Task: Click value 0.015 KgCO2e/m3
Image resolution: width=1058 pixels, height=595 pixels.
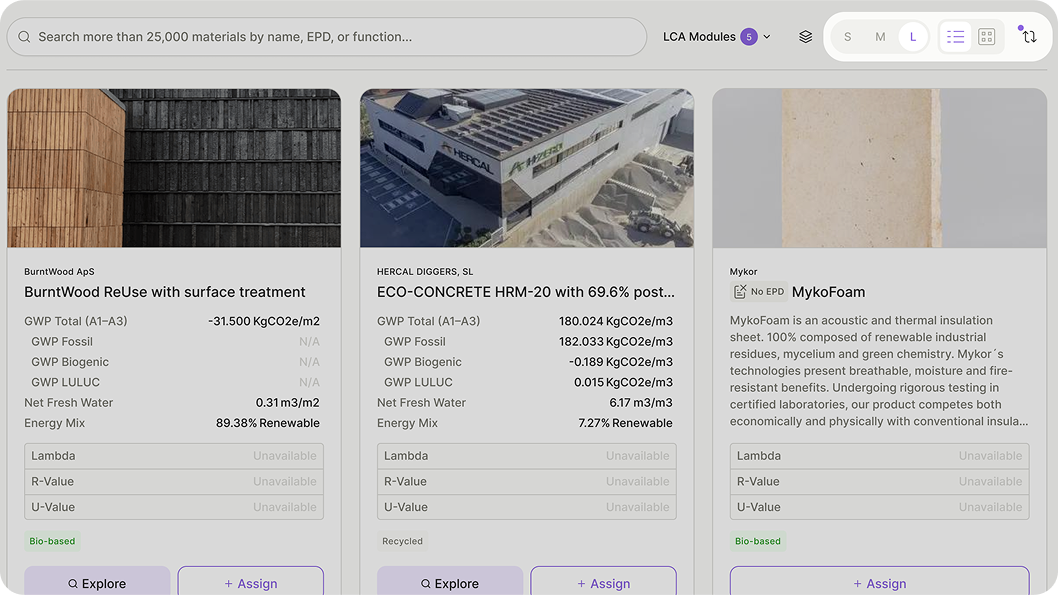Action: (623, 382)
